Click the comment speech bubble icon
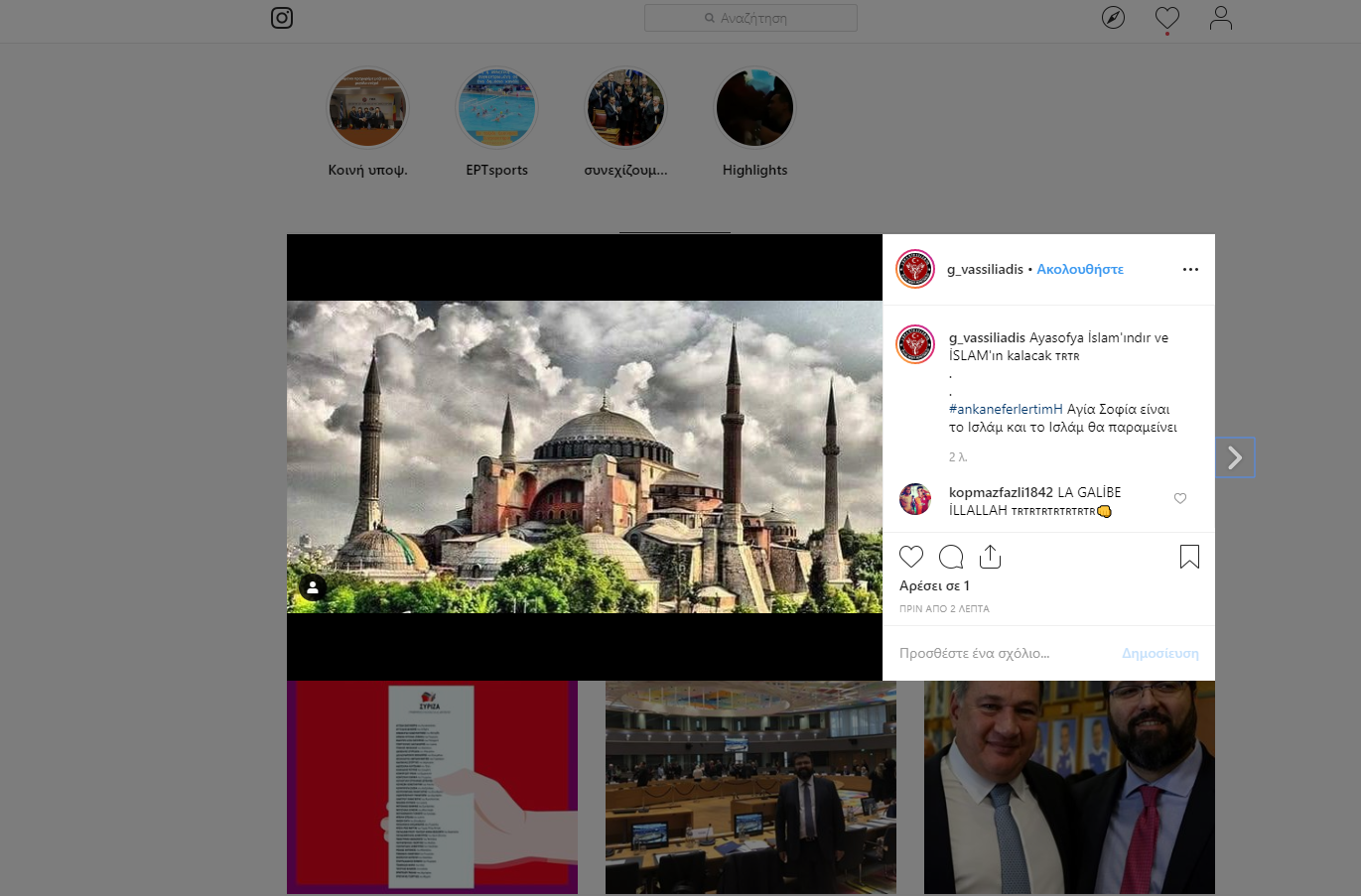 coord(951,557)
